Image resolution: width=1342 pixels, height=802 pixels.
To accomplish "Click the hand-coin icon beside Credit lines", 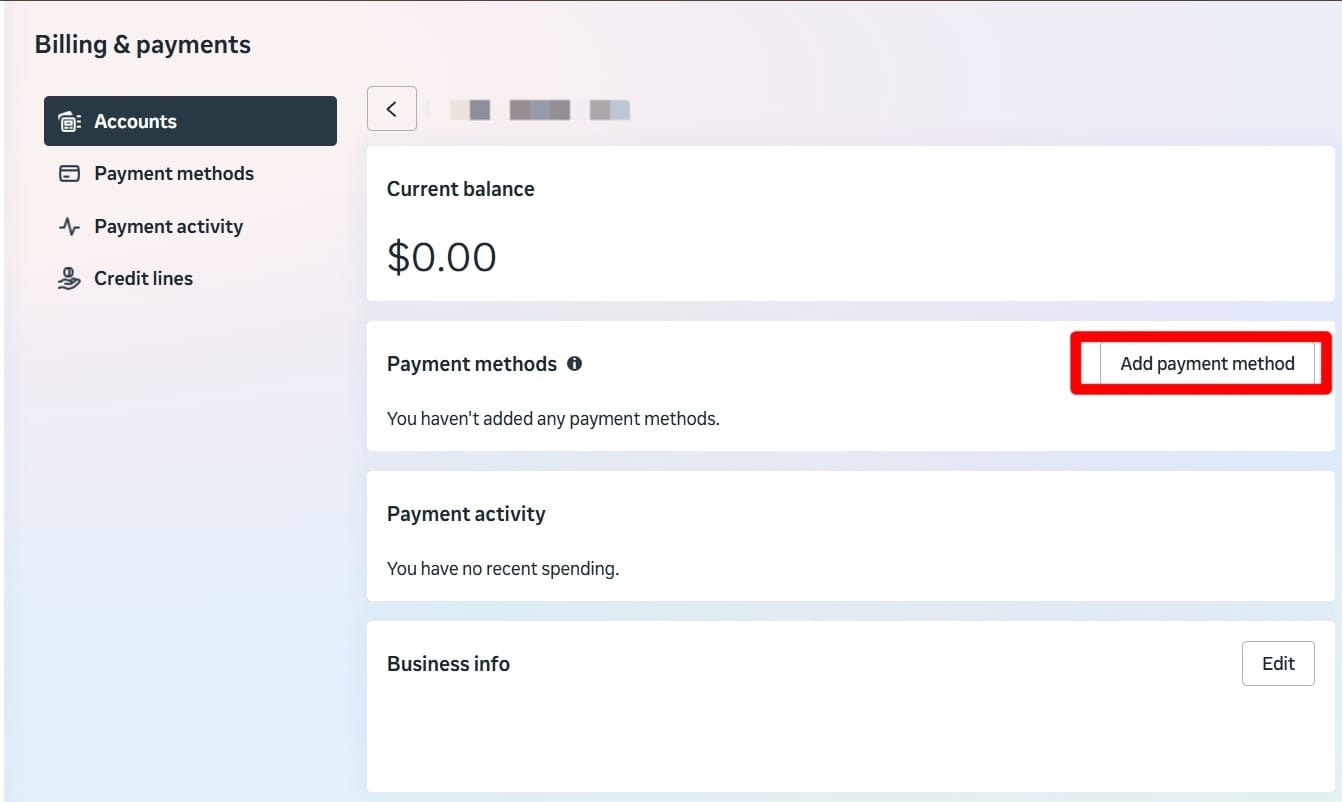I will click(69, 279).
